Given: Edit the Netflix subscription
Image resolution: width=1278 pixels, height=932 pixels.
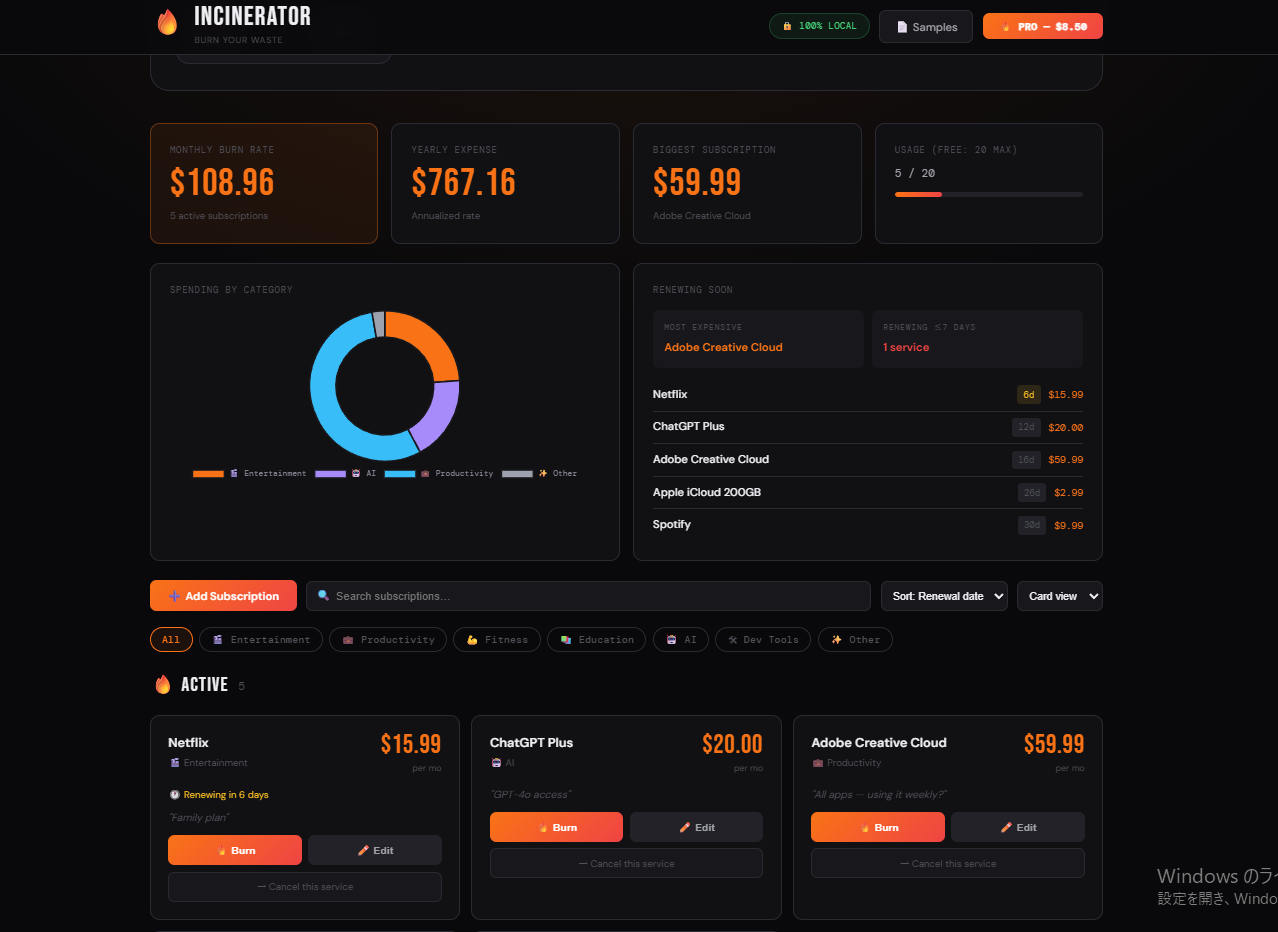Looking at the screenshot, I should click(375, 850).
